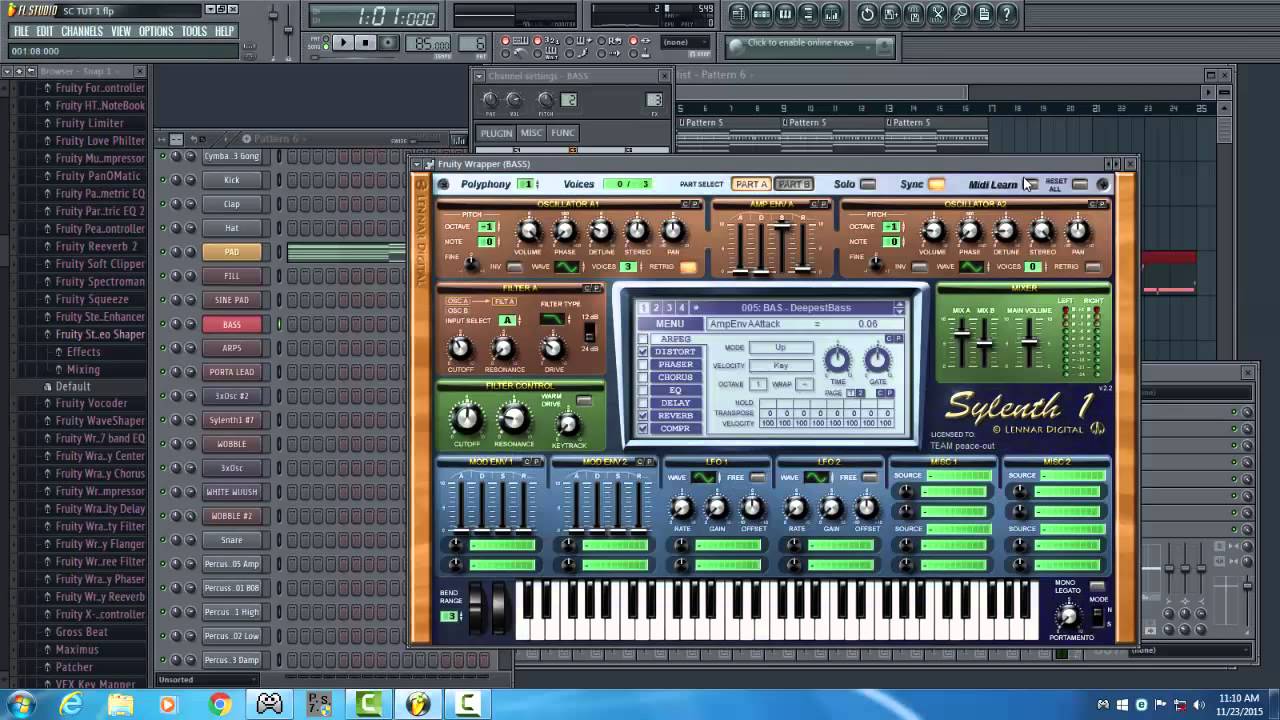The image size is (1280, 720).
Task: Click the Sylenth1 MENU button
Action: 670,324
